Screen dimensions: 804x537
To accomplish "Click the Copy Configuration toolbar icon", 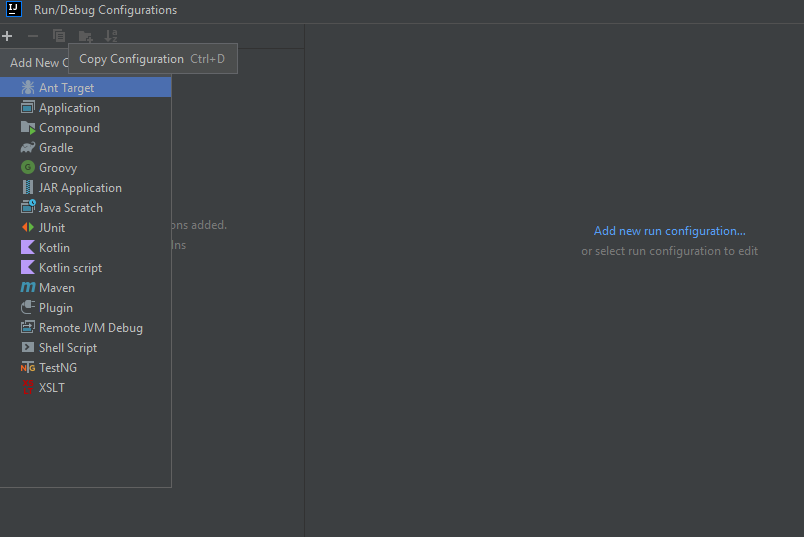I will pos(59,36).
